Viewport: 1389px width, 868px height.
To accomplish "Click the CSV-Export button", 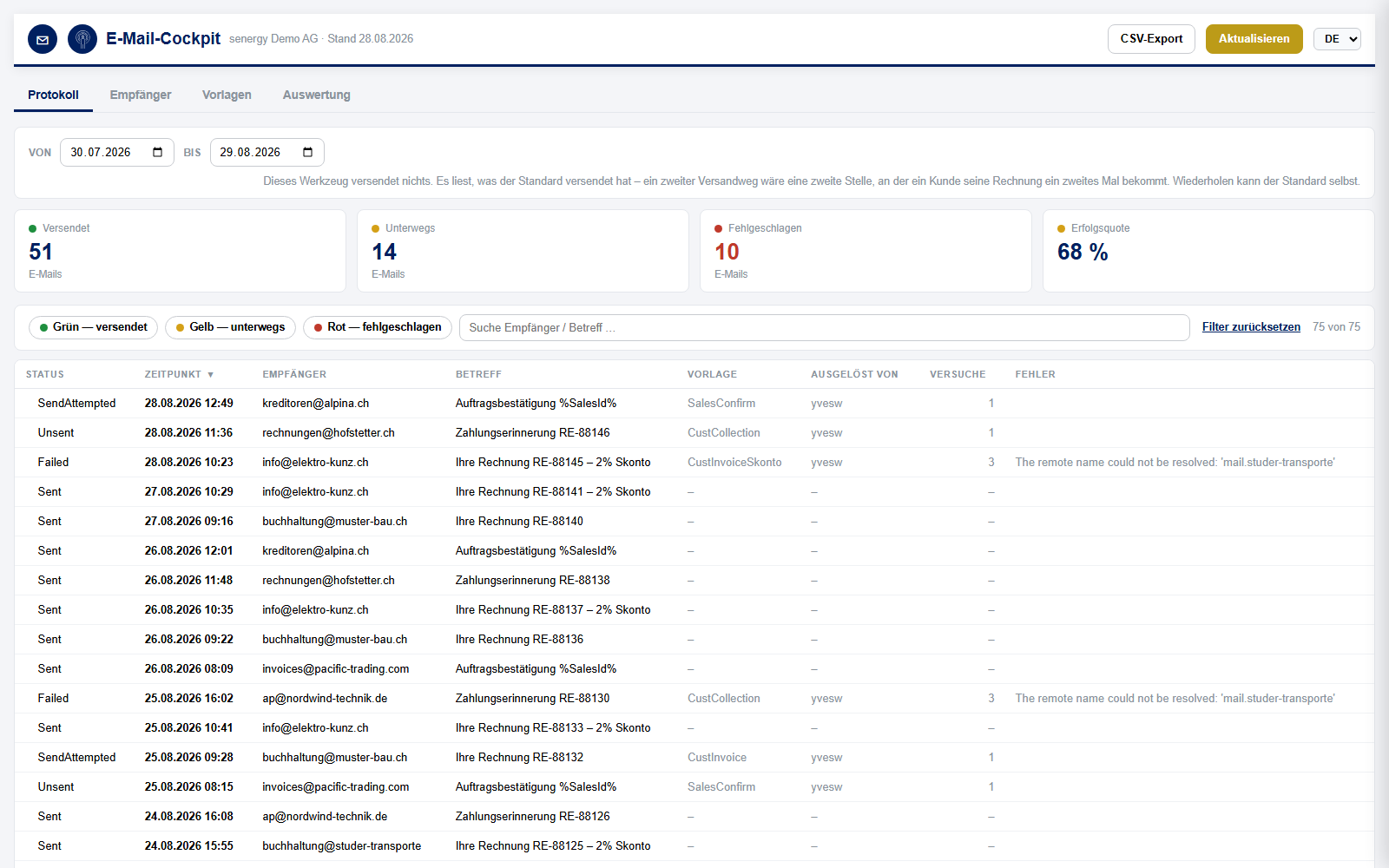I will [x=1151, y=39].
